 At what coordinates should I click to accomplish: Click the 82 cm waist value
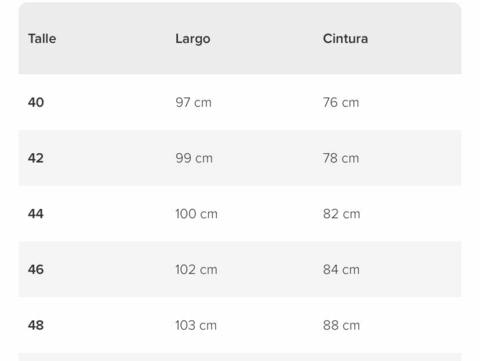(x=342, y=214)
